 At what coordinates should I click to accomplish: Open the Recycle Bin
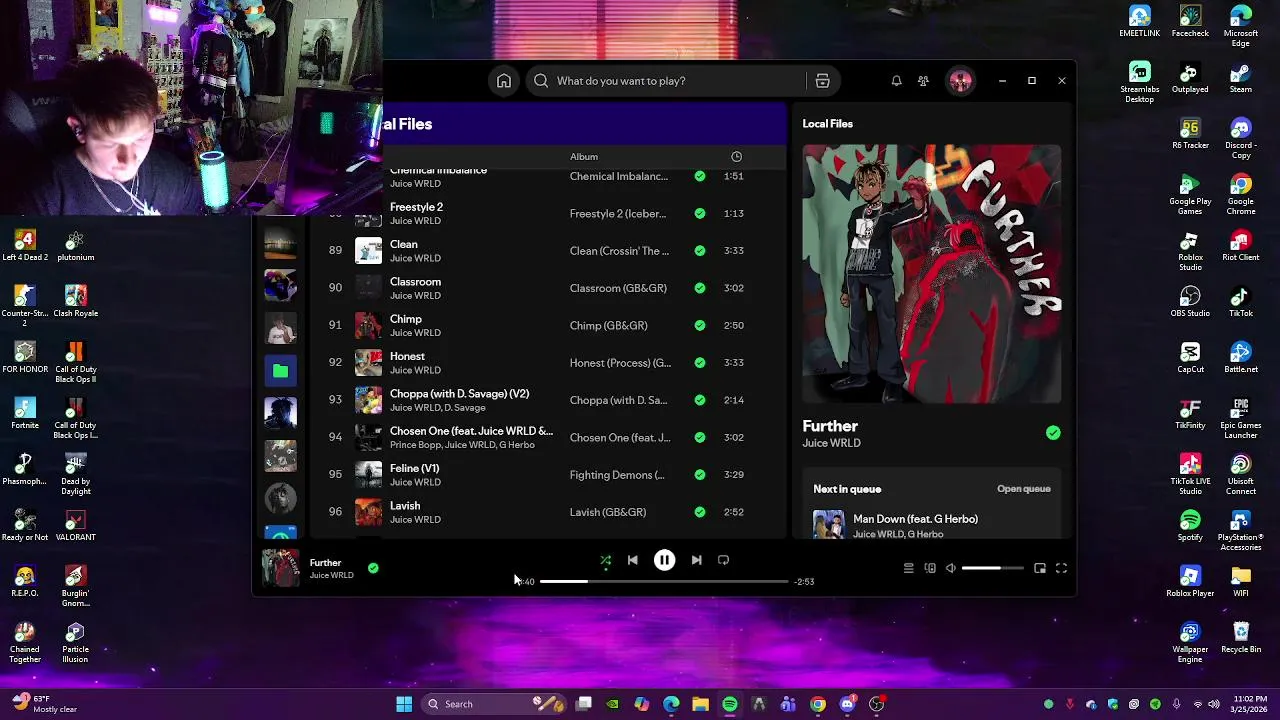click(x=1241, y=637)
